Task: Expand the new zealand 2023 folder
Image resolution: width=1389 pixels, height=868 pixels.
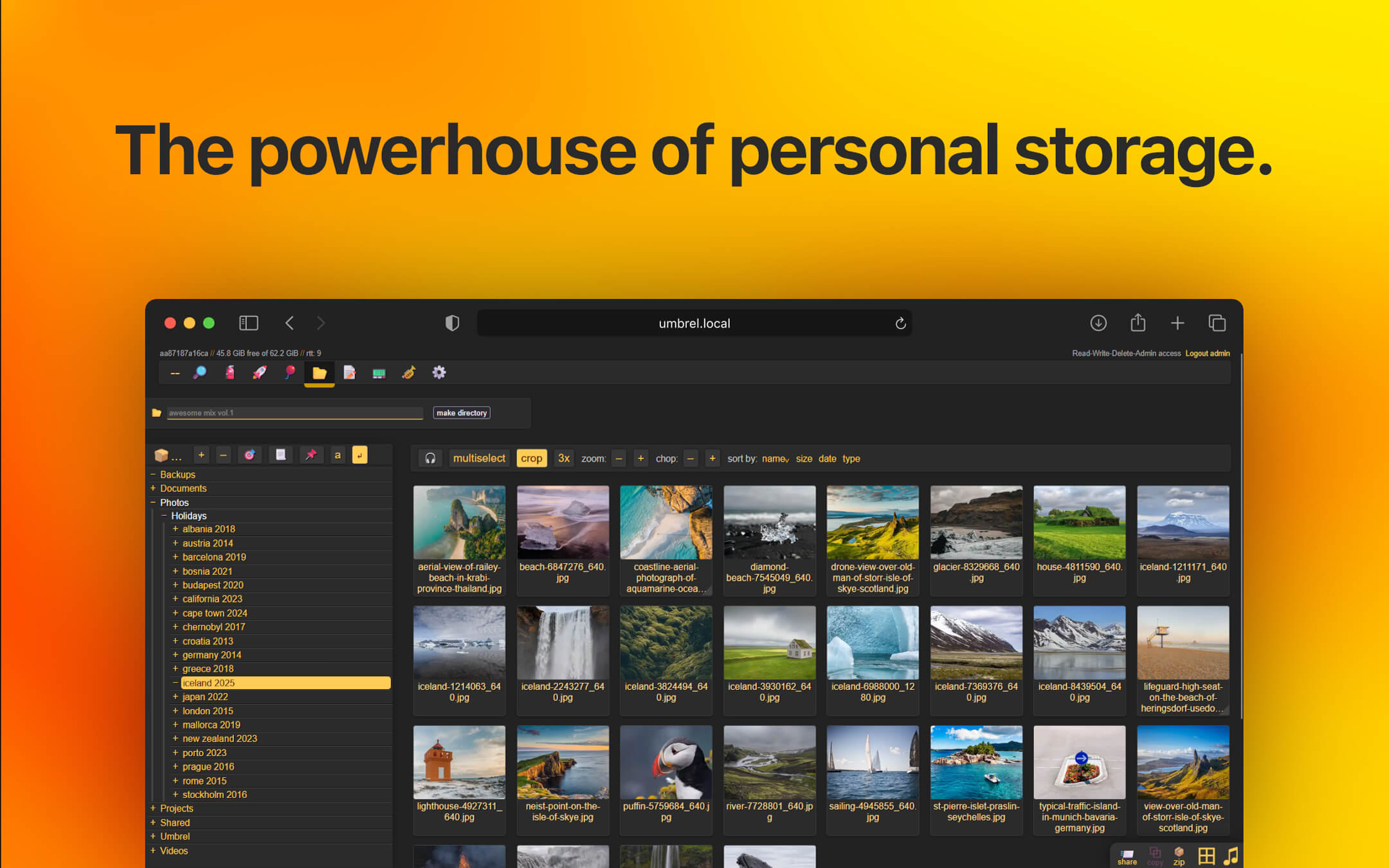Action: point(176,738)
